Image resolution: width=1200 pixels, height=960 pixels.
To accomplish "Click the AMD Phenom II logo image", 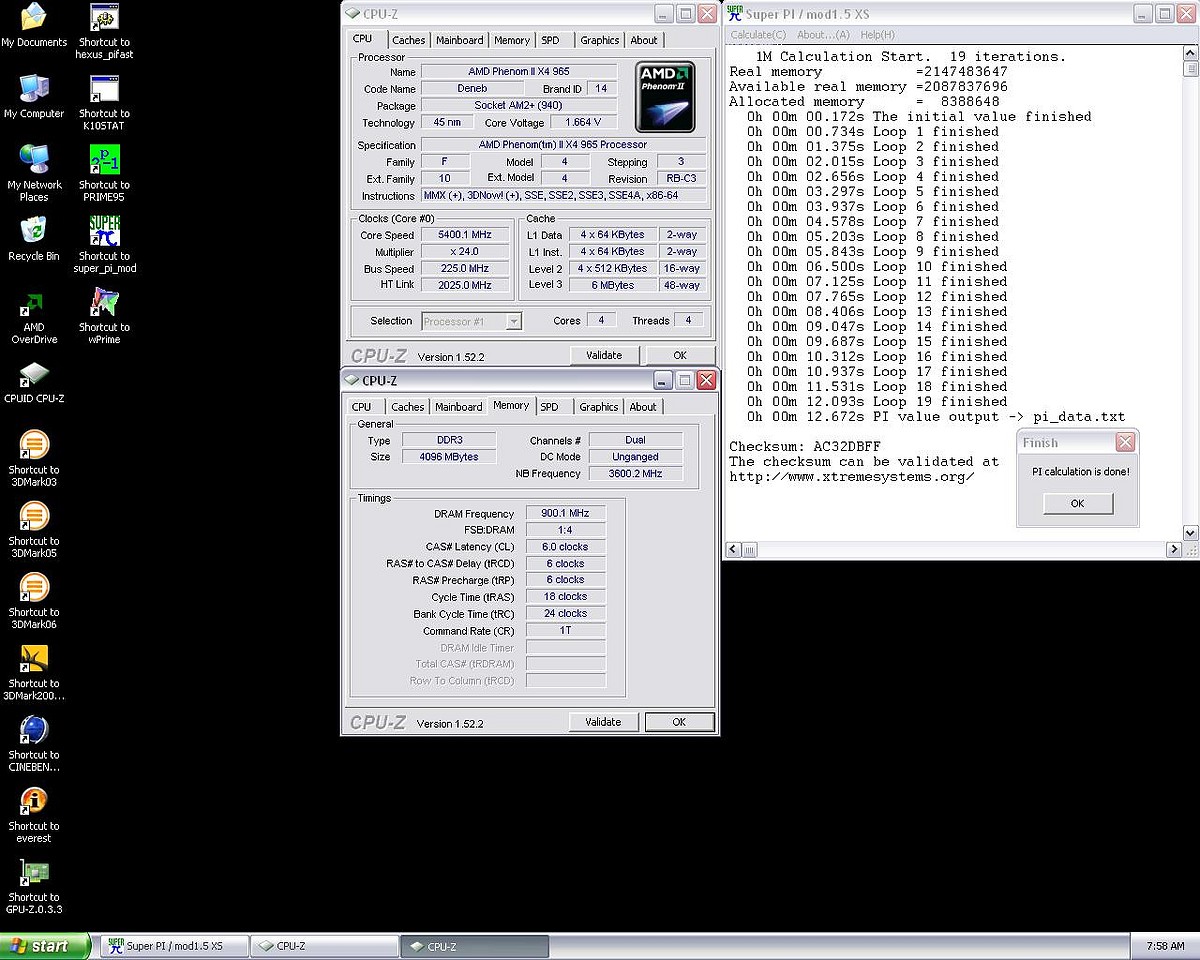I will pos(667,97).
